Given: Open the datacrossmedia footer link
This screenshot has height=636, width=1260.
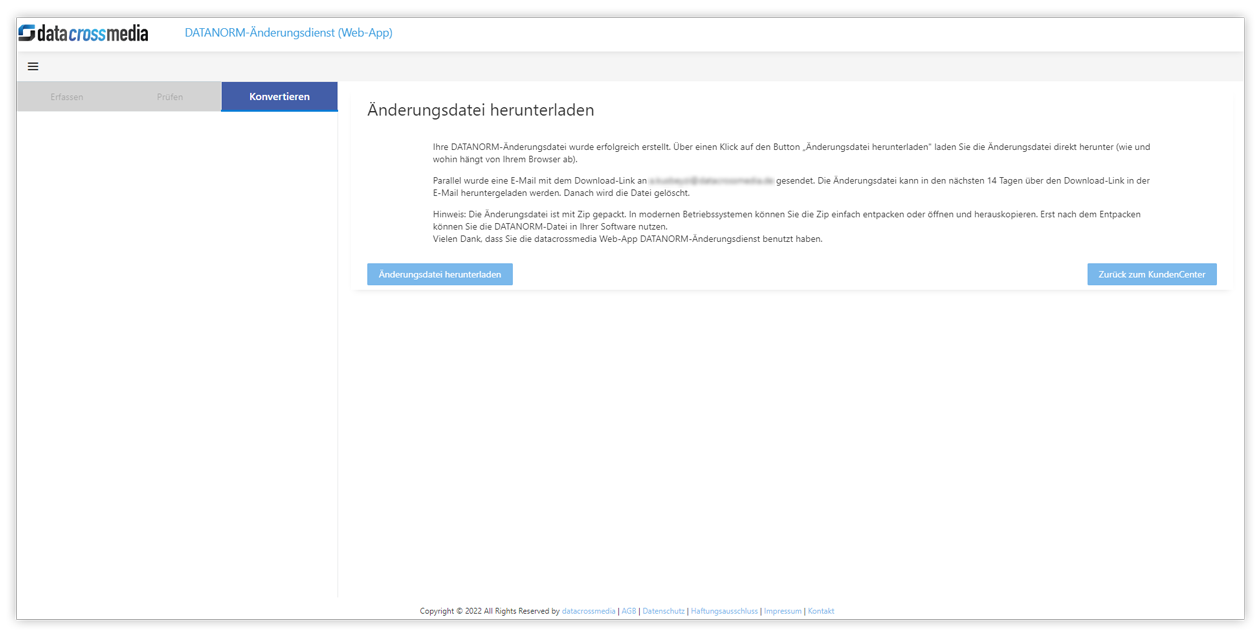Looking at the screenshot, I should coord(589,611).
